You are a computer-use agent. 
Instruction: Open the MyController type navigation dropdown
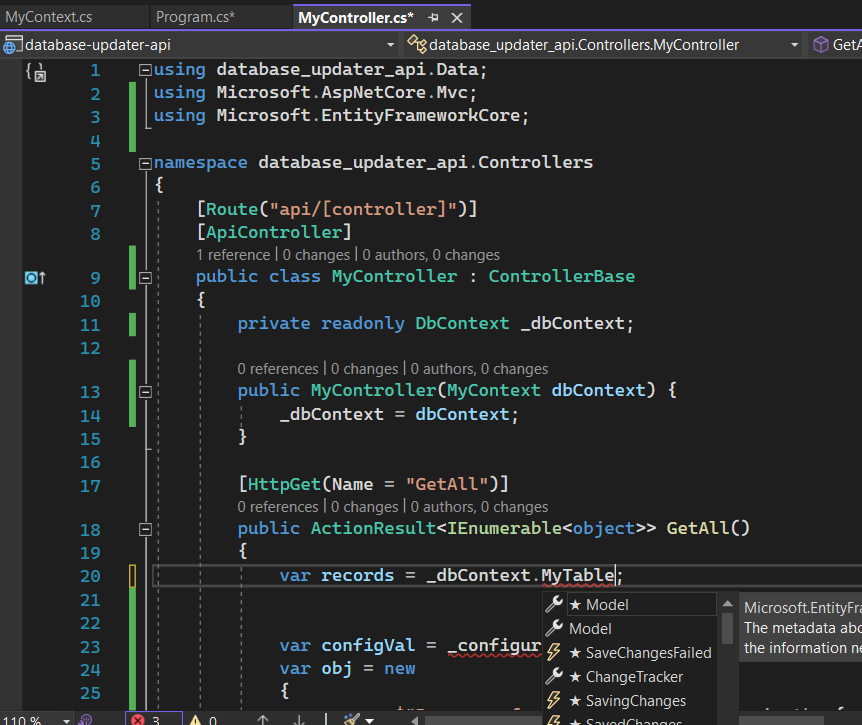pyautogui.click(x=794, y=45)
